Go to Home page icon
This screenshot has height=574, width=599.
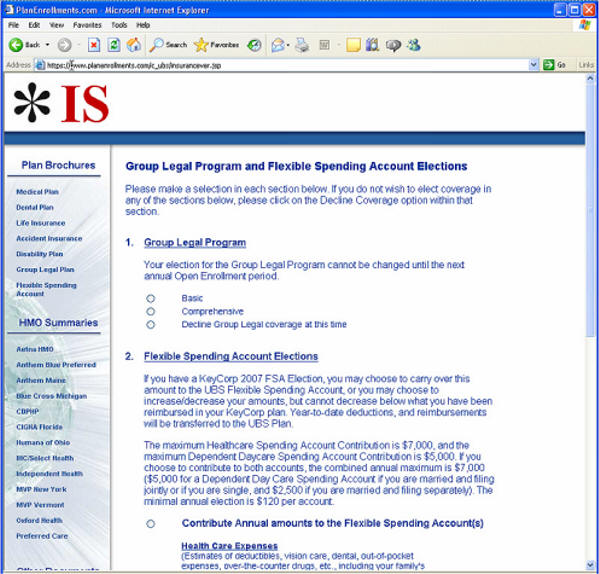(x=134, y=45)
